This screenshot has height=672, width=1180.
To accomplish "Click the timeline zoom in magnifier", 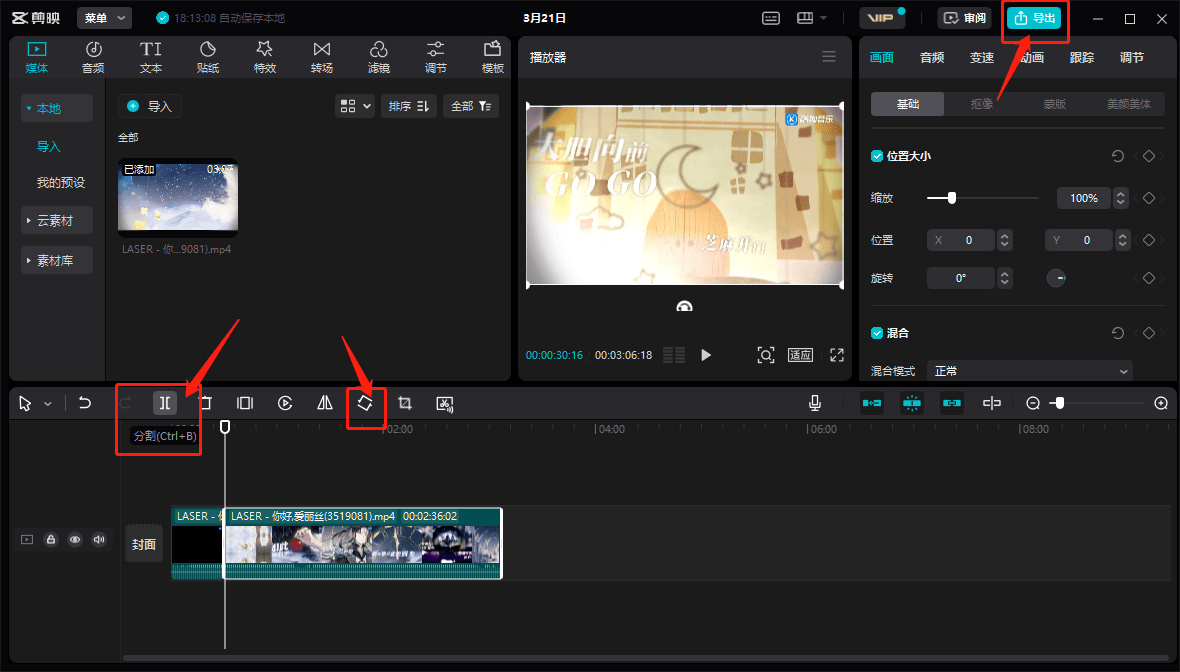I will coord(1161,404).
